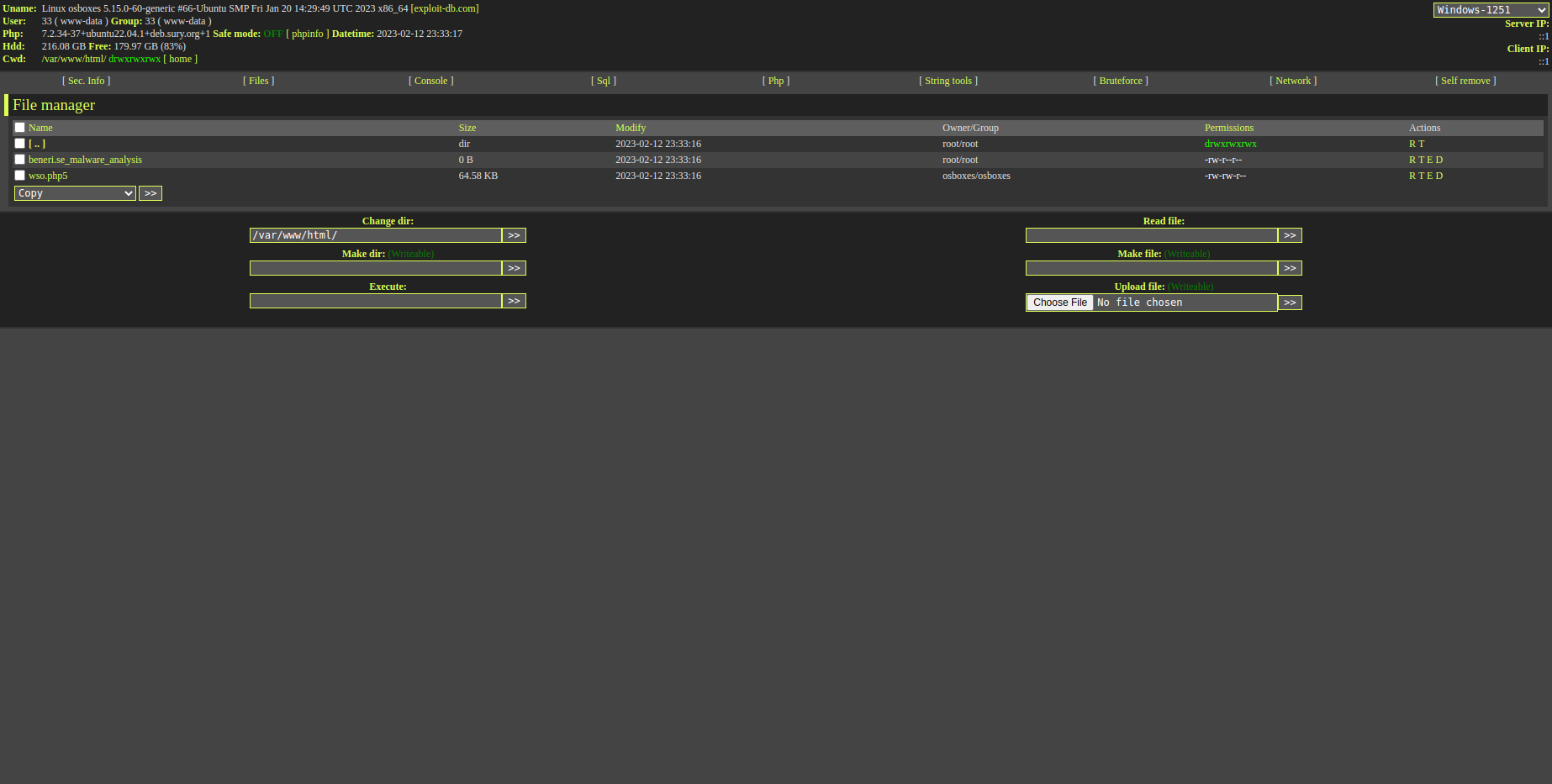1552x784 pixels.
Task: Click D action for wso.php5
Action: coord(1439,176)
